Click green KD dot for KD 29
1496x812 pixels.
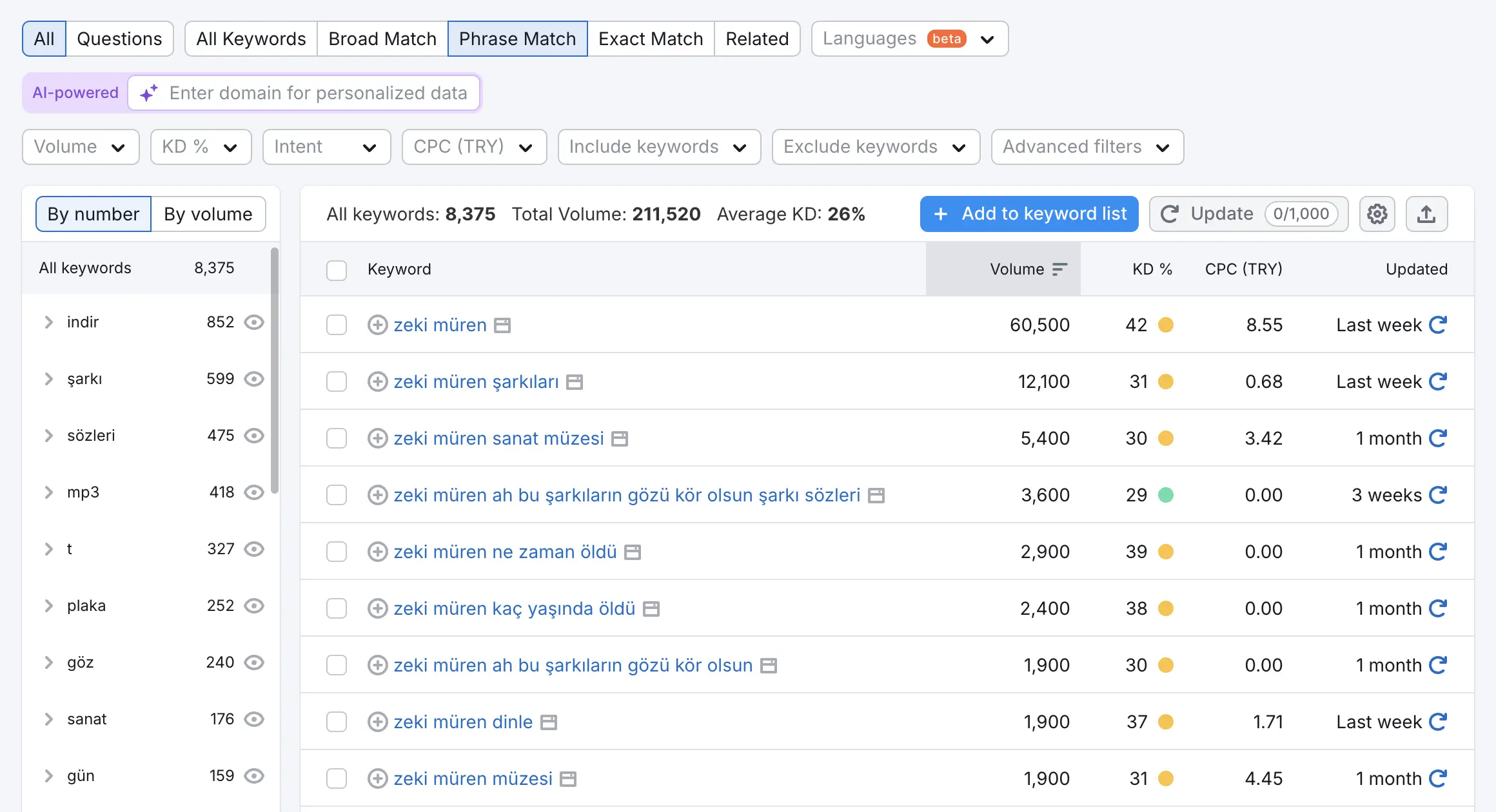click(1166, 495)
